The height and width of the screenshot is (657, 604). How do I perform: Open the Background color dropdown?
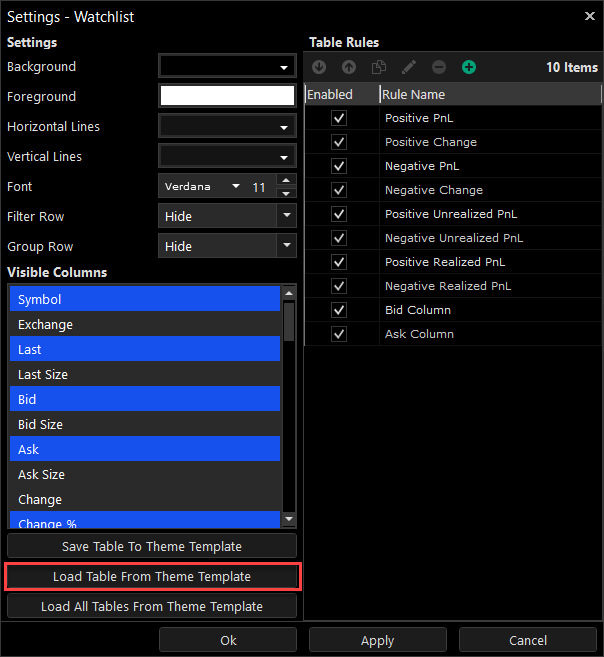pos(284,67)
